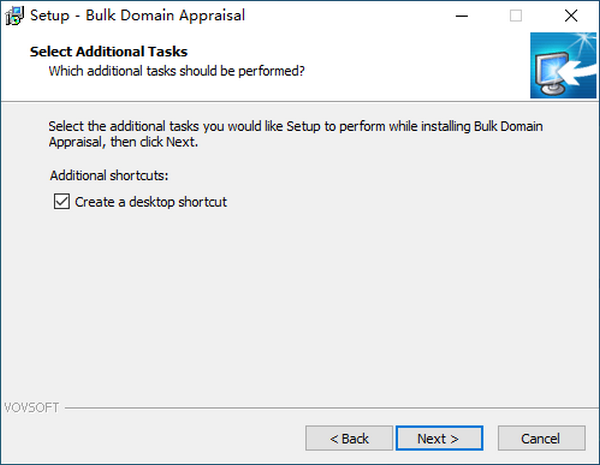
Task: Go to previous step with Back button
Action: click(349, 438)
